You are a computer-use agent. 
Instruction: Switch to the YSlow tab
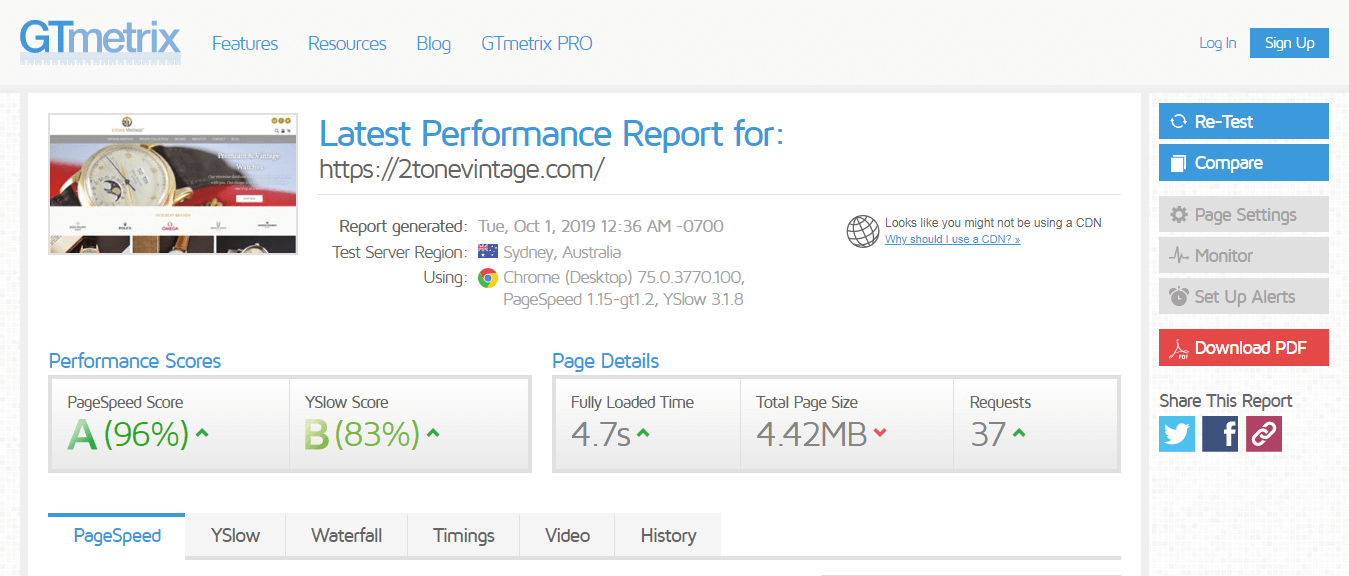click(235, 536)
